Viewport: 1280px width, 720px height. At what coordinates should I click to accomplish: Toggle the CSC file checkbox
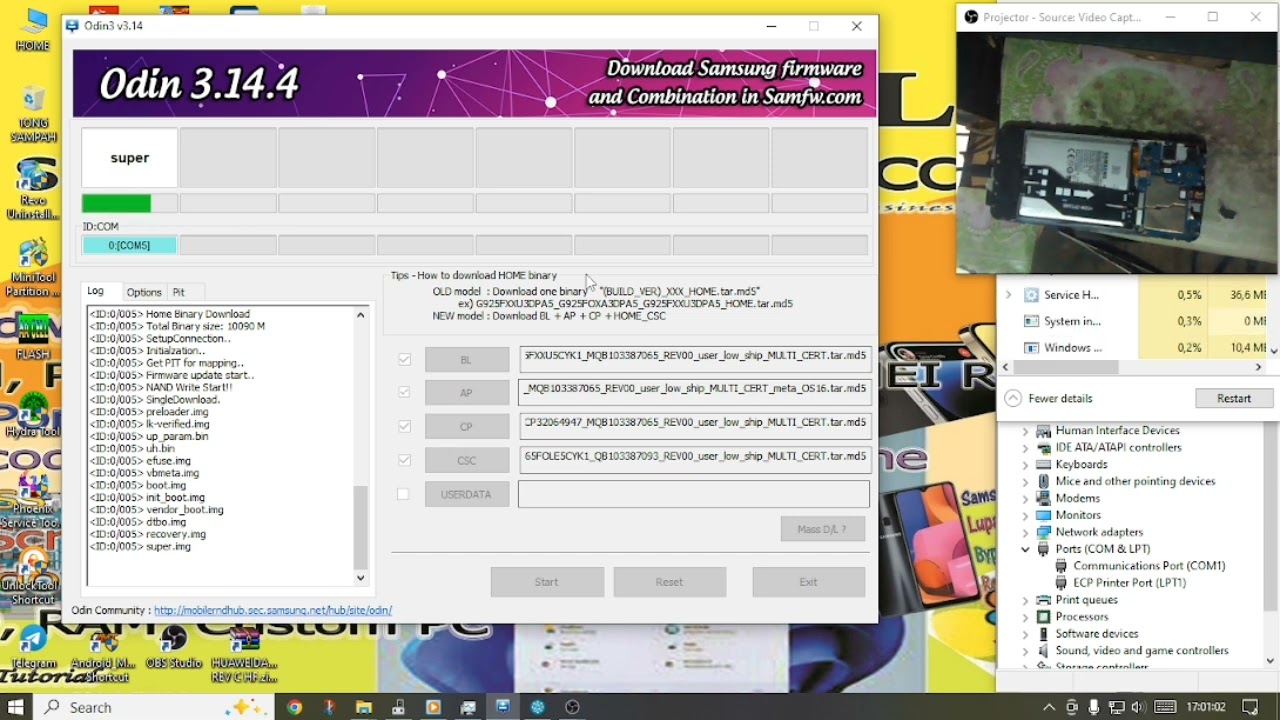(x=404, y=460)
